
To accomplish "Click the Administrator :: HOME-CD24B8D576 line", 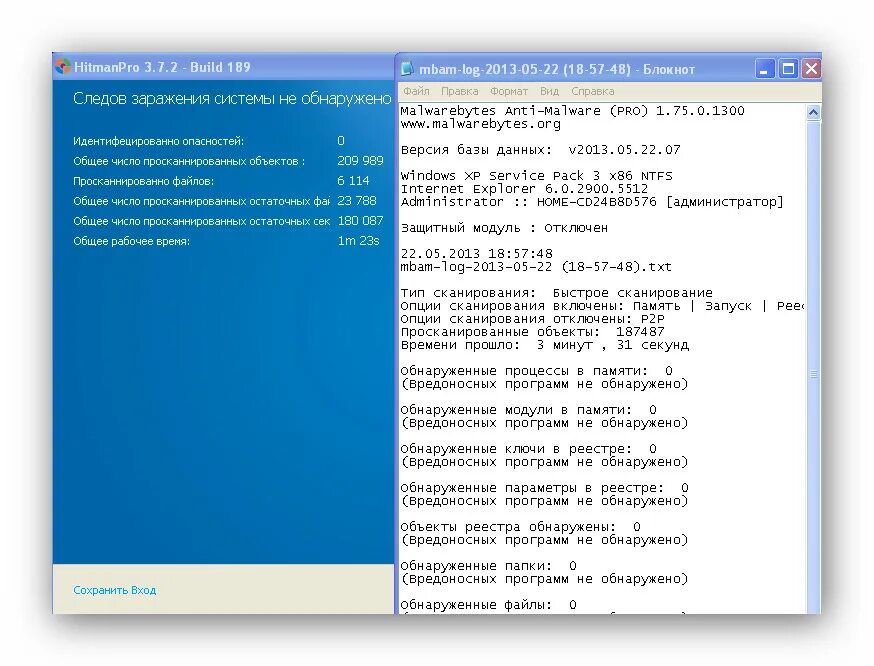I will click(592, 202).
